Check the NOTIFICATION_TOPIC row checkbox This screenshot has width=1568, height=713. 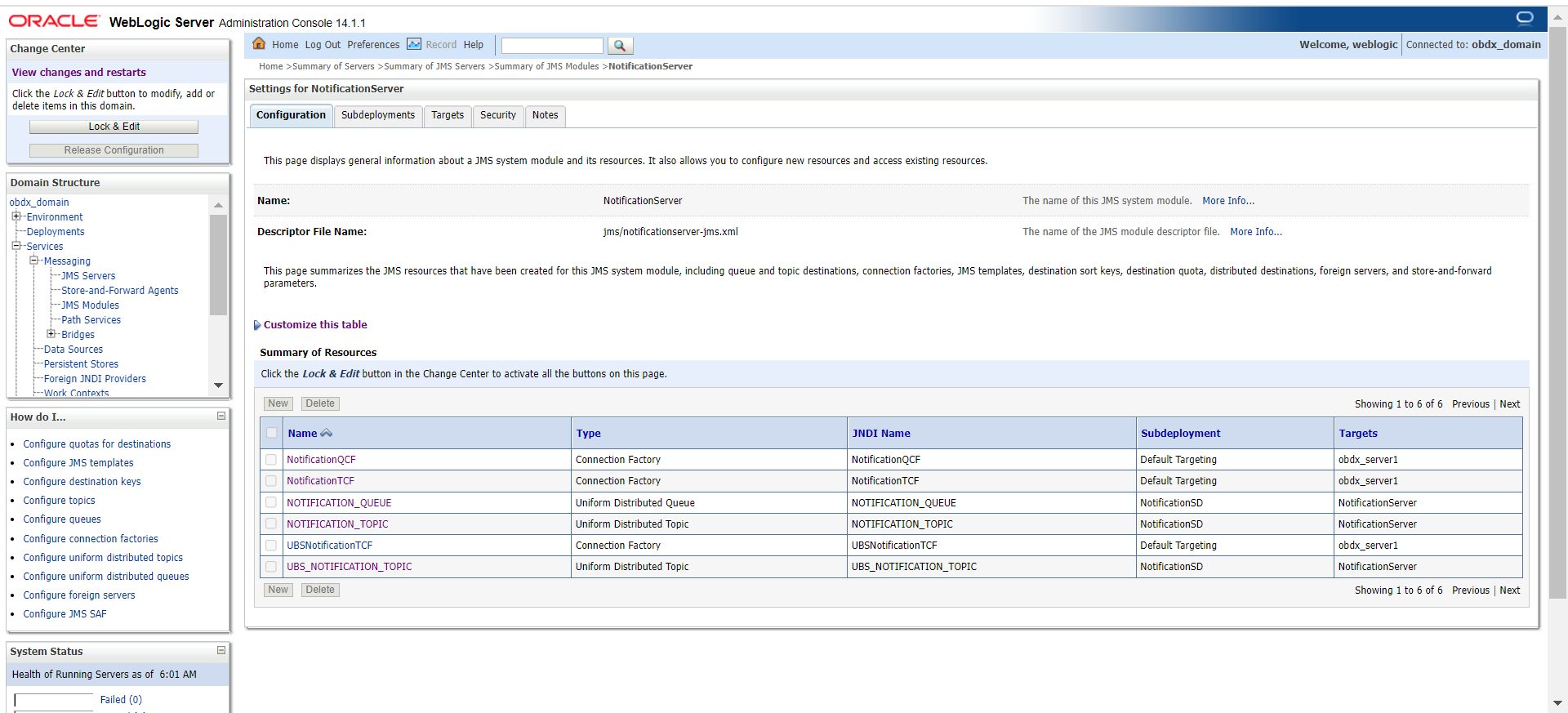point(271,524)
